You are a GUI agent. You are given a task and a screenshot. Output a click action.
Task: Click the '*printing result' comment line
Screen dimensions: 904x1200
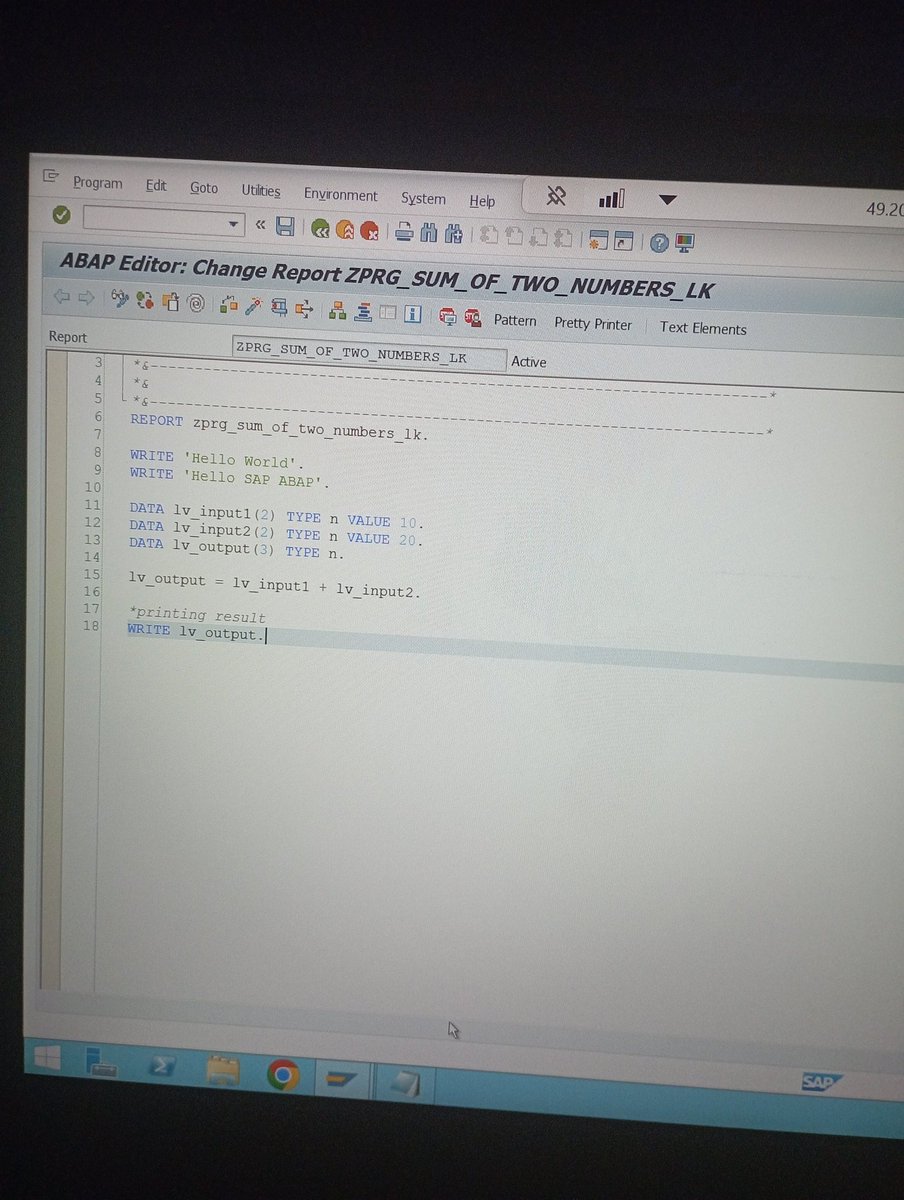[x=197, y=614]
